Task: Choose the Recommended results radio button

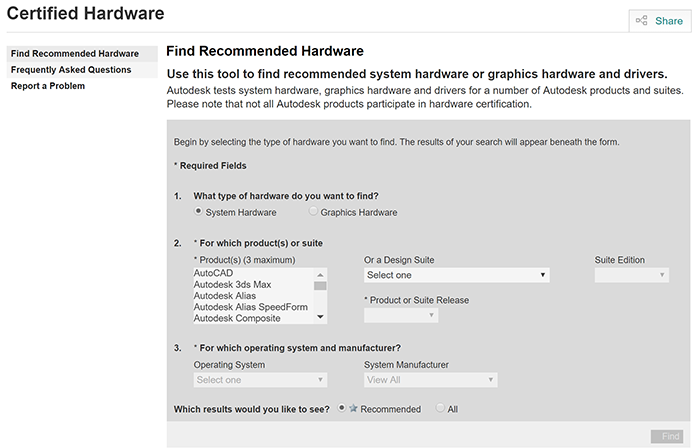Action: pyautogui.click(x=342, y=408)
